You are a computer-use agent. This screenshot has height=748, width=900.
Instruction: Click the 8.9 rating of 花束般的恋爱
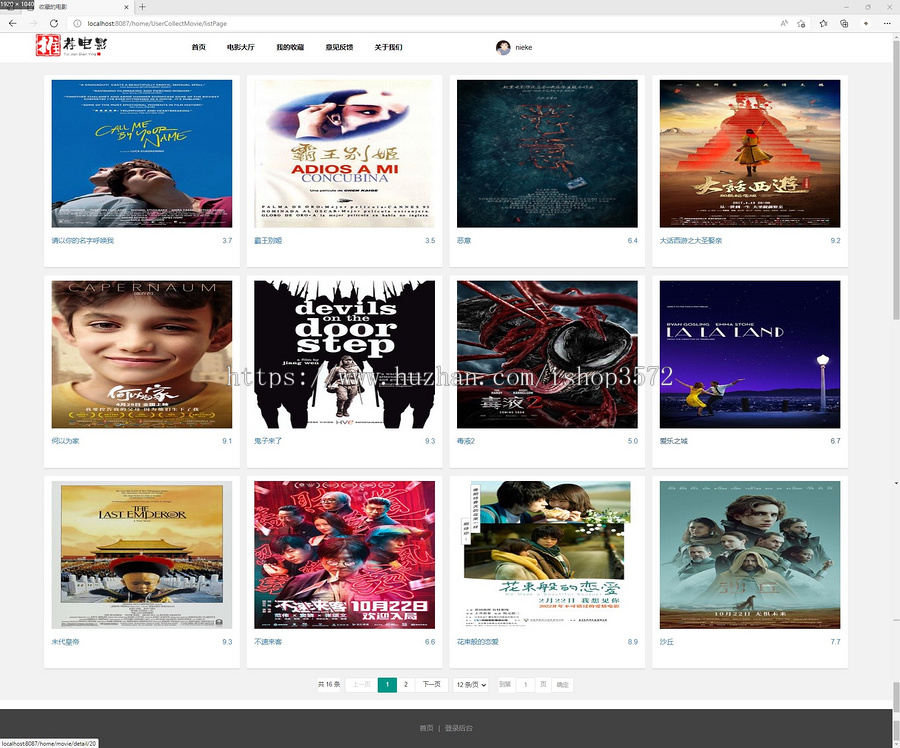click(633, 642)
